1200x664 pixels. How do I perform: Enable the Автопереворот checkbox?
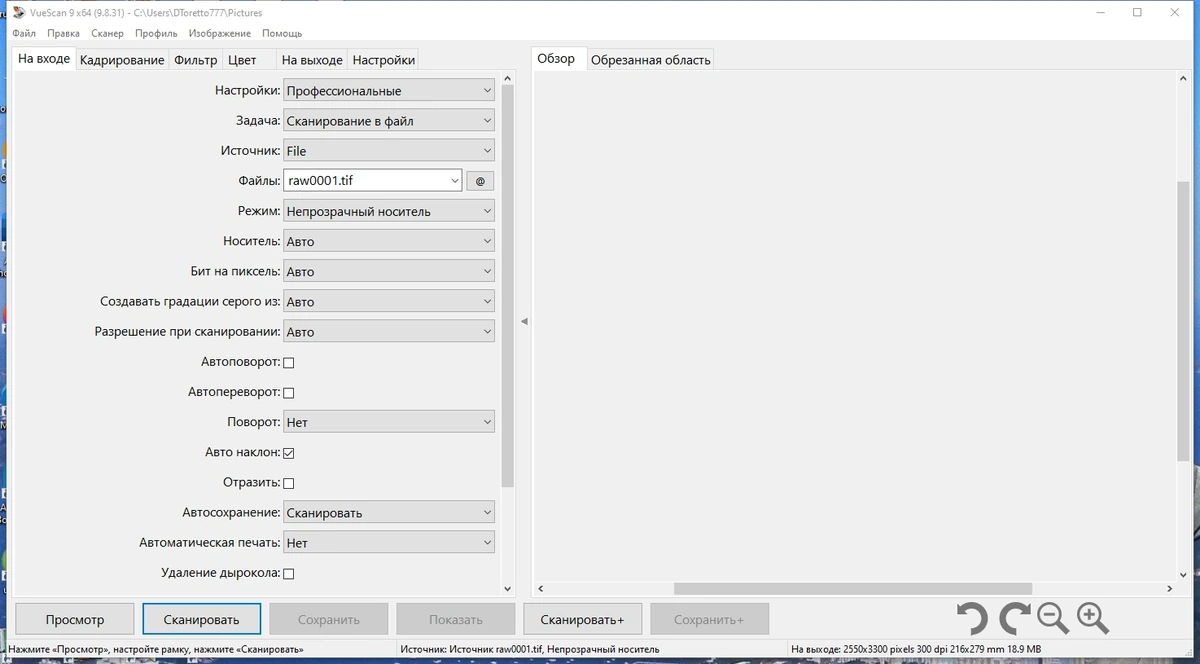click(x=289, y=392)
